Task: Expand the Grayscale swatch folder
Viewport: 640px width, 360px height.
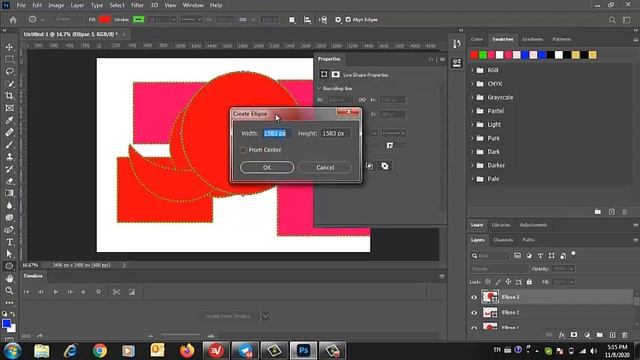Action: point(473,97)
